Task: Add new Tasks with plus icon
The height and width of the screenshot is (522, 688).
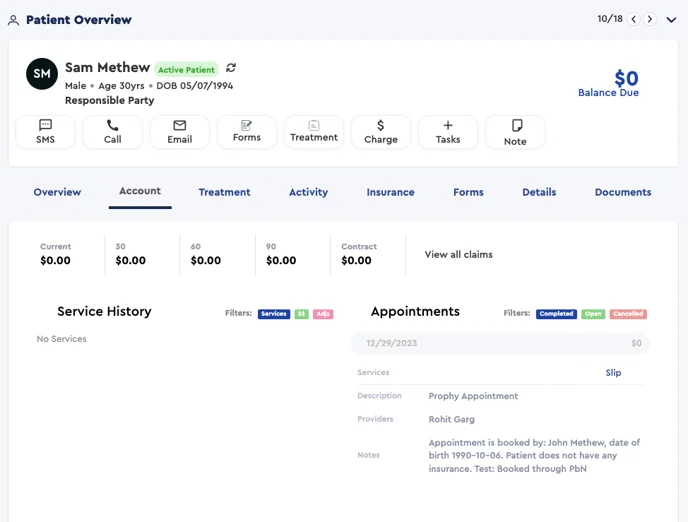Action: click(448, 132)
